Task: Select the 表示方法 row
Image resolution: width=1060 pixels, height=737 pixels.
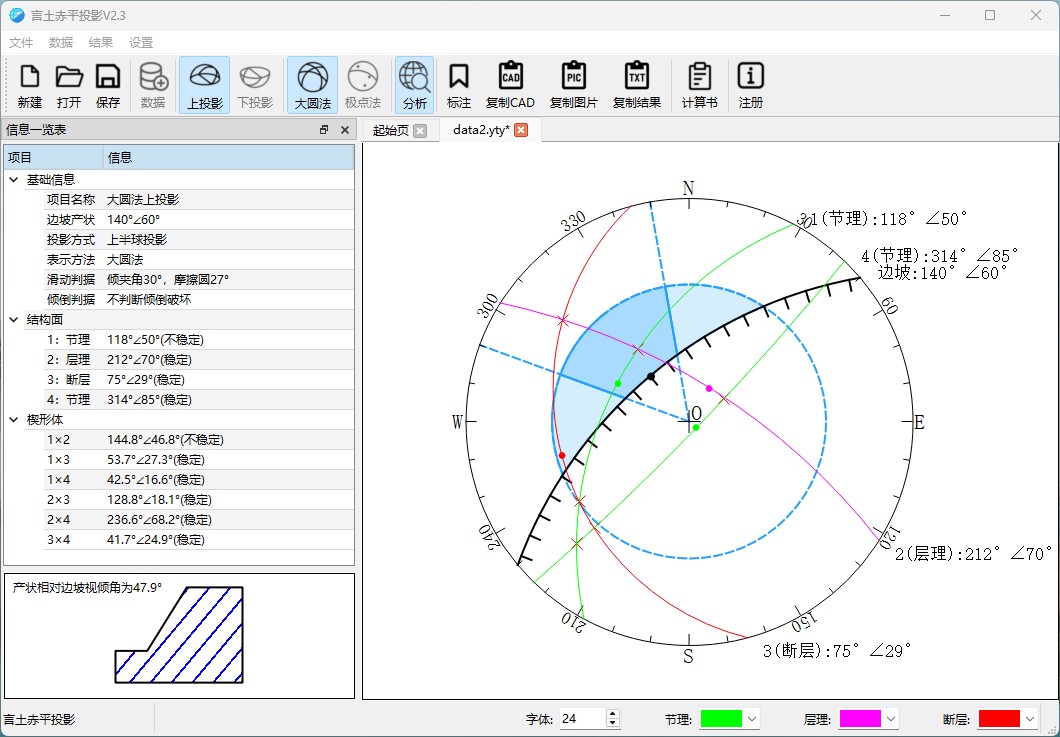Action: coord(199,260)
